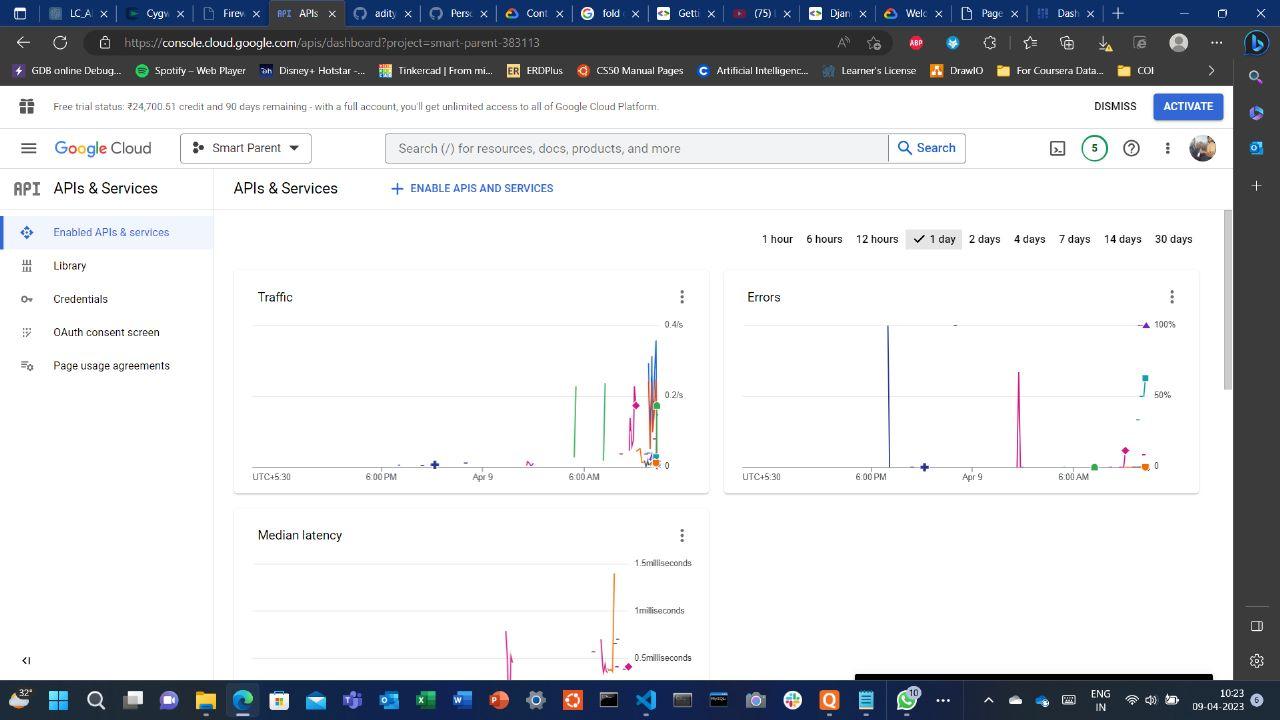
Task: Open the Tinkercad bookmark
Action: 435,70
